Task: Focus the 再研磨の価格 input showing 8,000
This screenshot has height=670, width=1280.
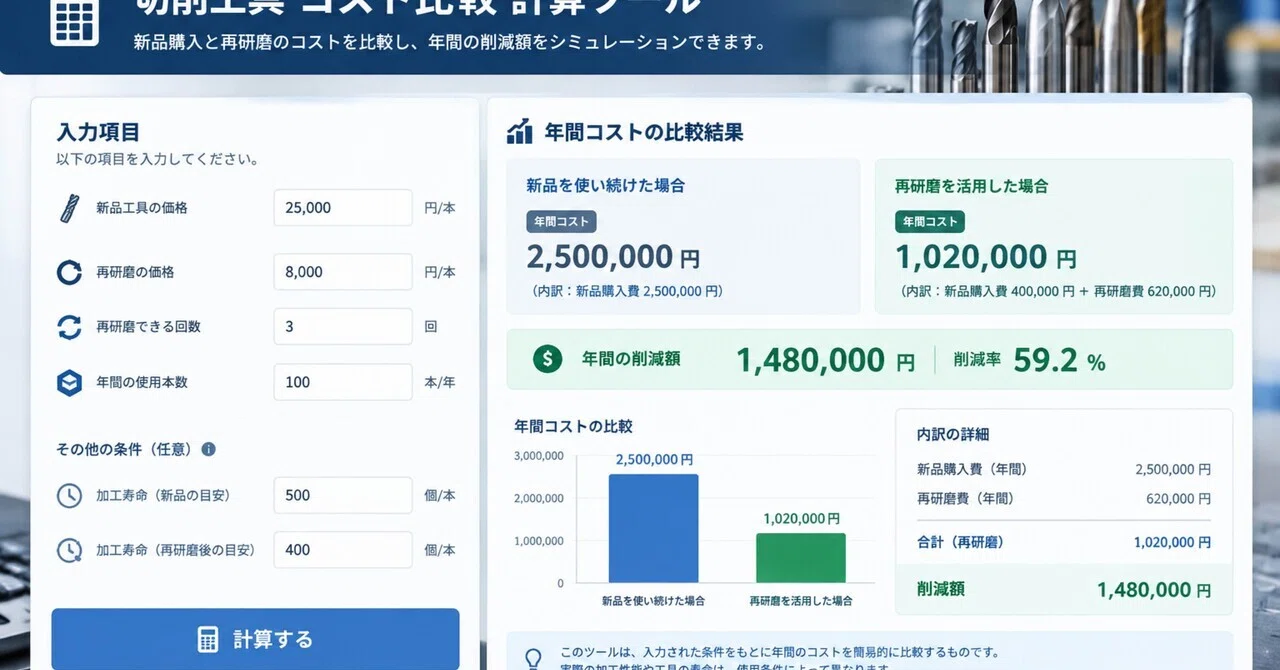Action: tap(343, 272)
